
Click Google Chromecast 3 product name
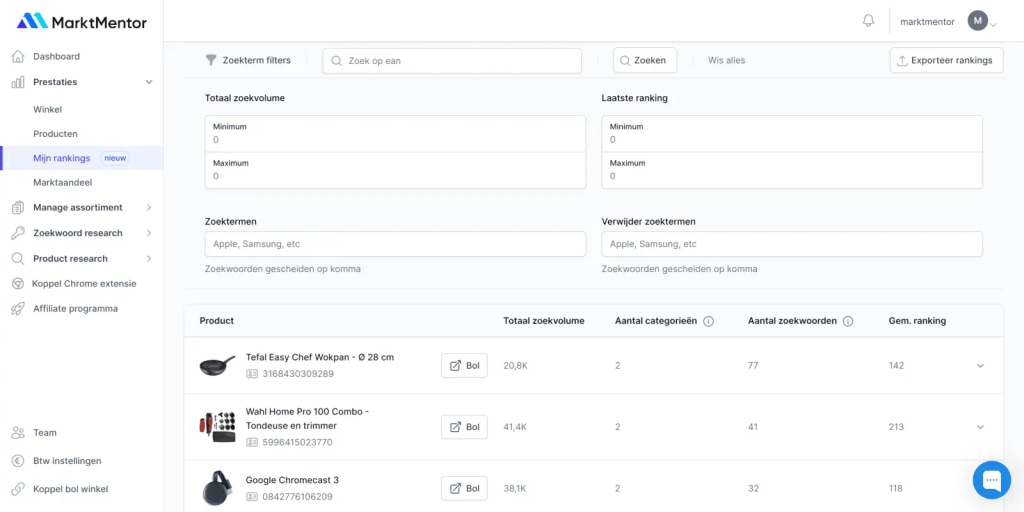pos(292,480)
